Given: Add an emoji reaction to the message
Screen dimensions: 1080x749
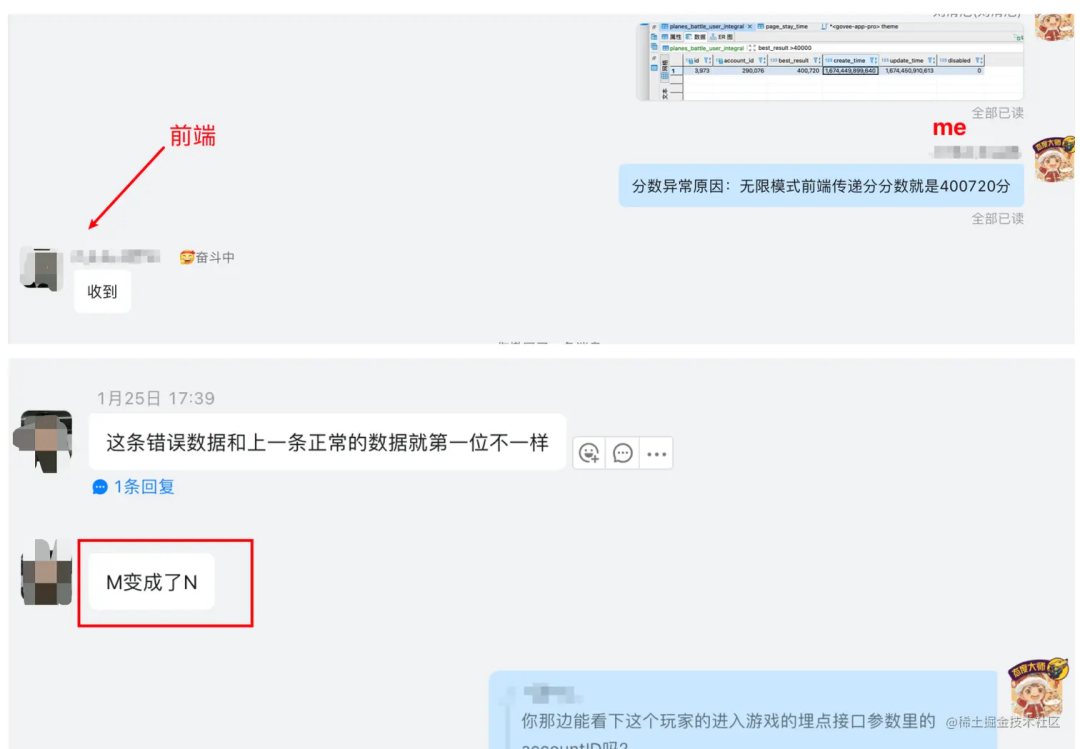Looking at the screenshot, I should (x=589, y=452).
